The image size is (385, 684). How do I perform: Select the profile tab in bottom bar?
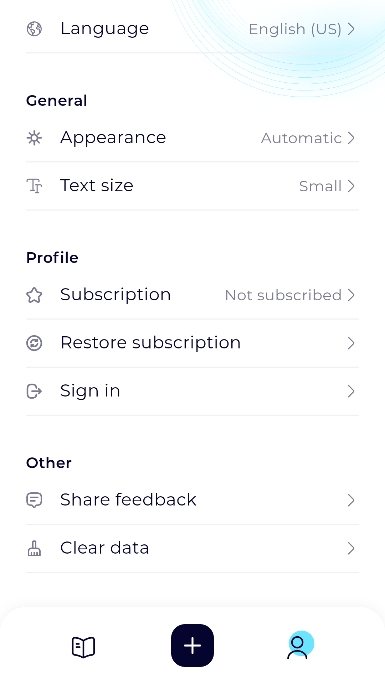300,645
